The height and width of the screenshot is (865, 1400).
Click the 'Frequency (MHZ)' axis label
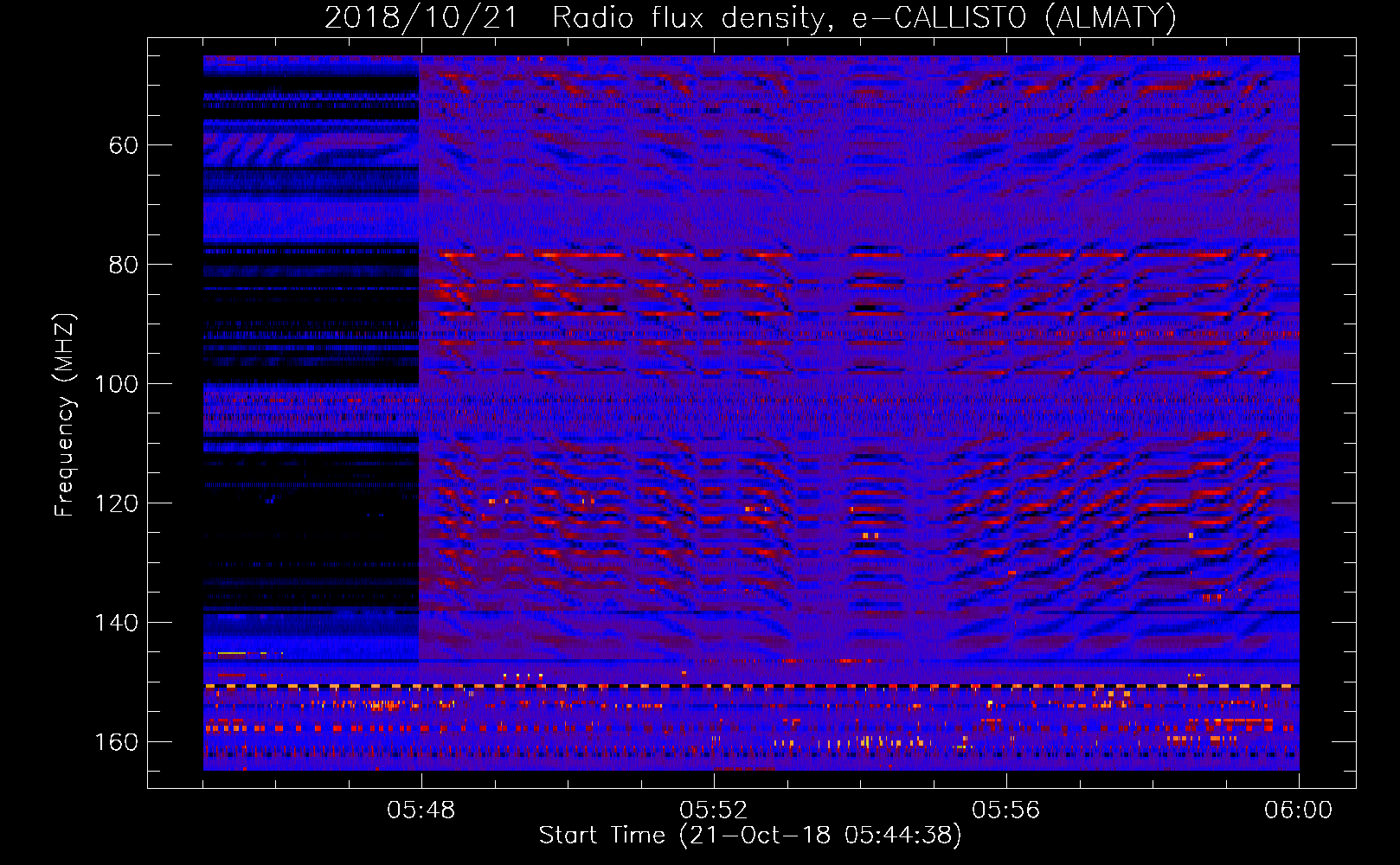click(x=65, y=414)
